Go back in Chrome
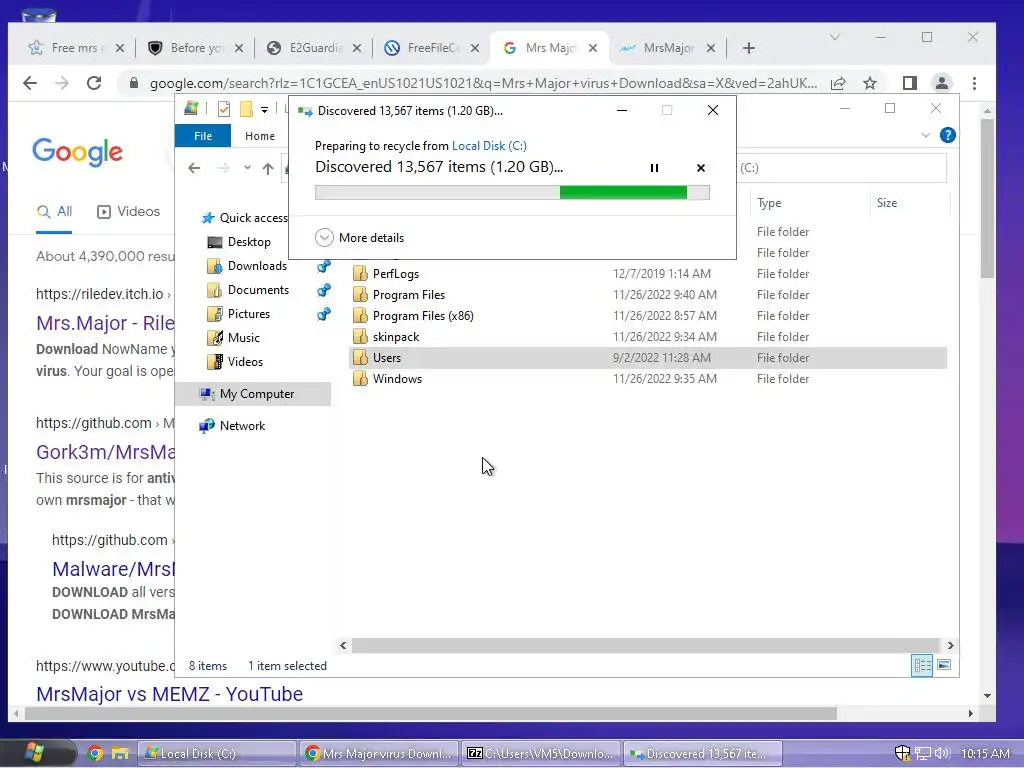The image size is (1024, 768). pos(30,83)
